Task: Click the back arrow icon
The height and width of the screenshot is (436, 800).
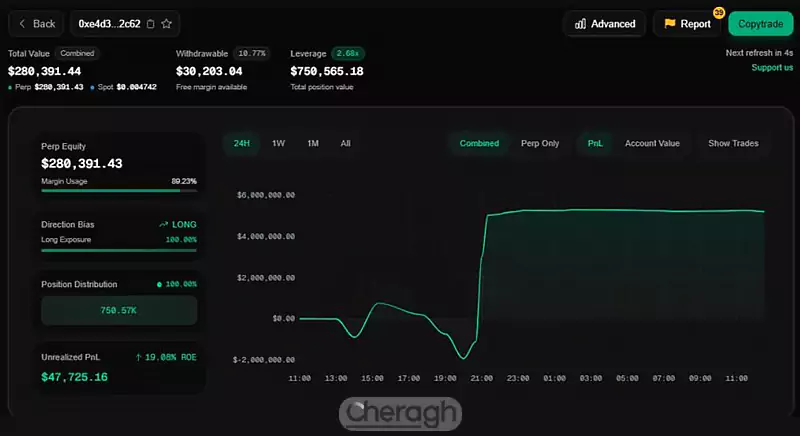Action: tap(22, 23)
